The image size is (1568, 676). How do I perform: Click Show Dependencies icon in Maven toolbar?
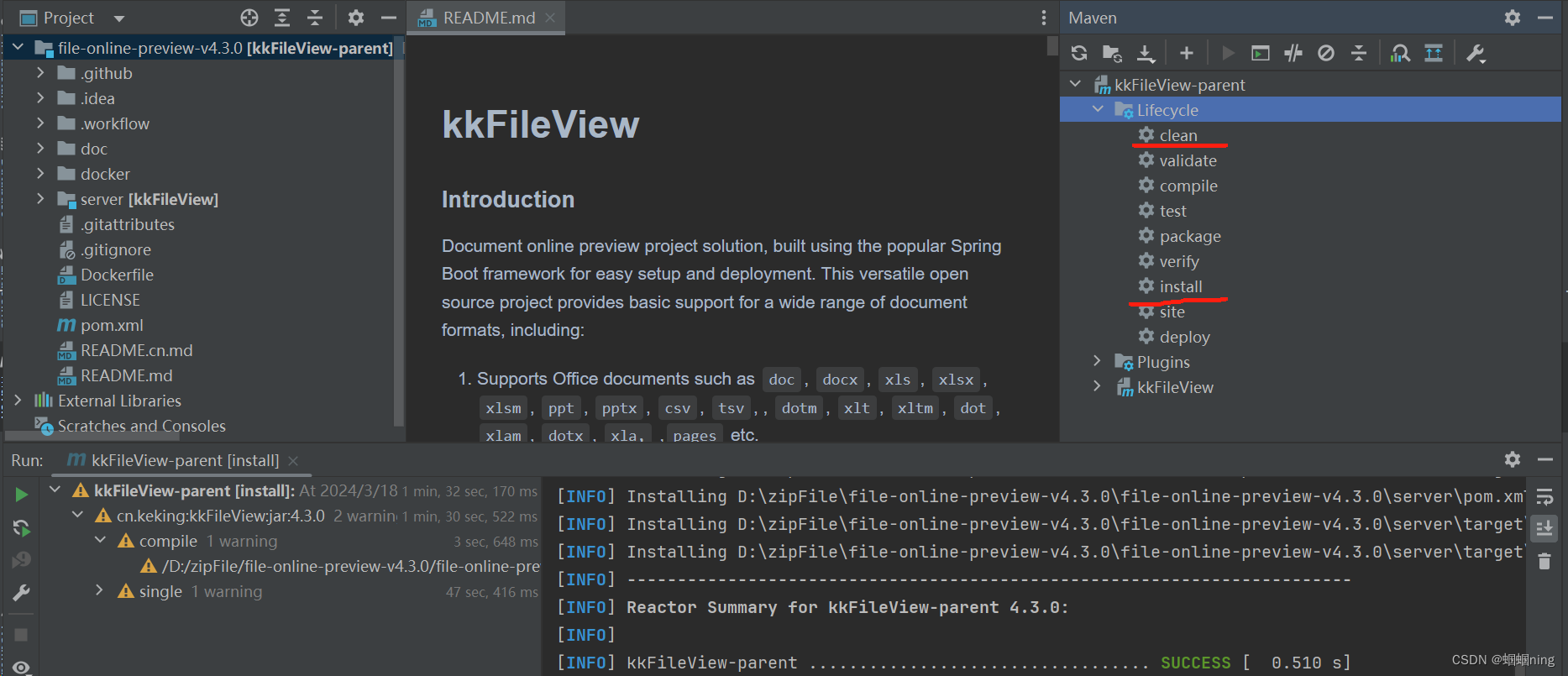(x=1400, y=54)
